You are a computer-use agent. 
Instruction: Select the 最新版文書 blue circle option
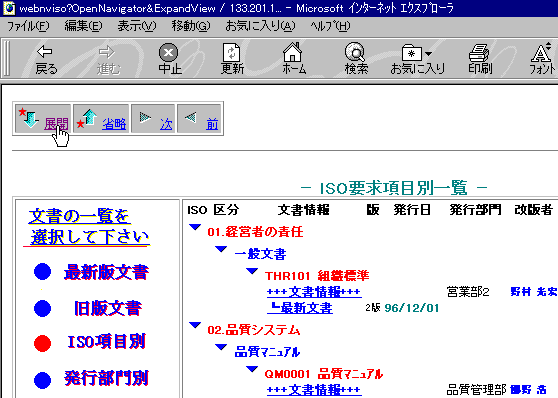coord(42,272)
